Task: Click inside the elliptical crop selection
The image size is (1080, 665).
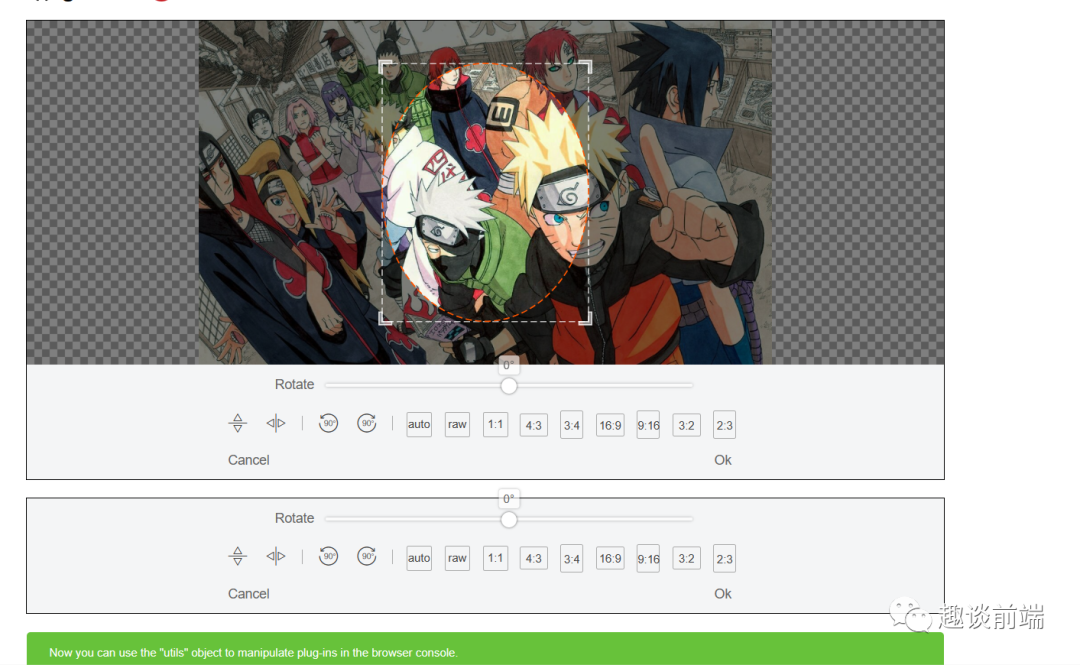Action: (x=485, y=192)
